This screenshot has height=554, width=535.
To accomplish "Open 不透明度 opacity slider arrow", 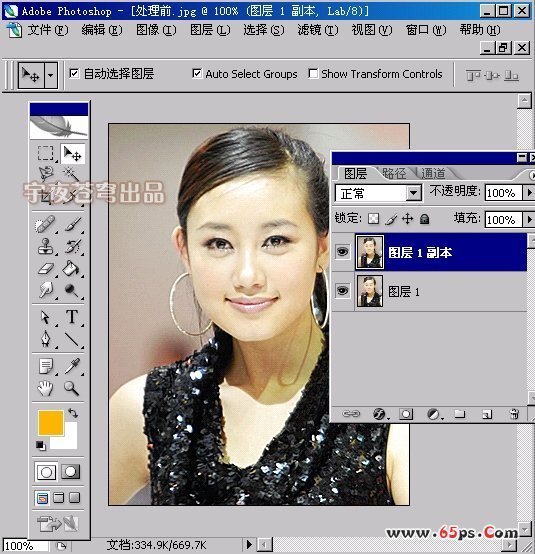I will tap(529, 193).
